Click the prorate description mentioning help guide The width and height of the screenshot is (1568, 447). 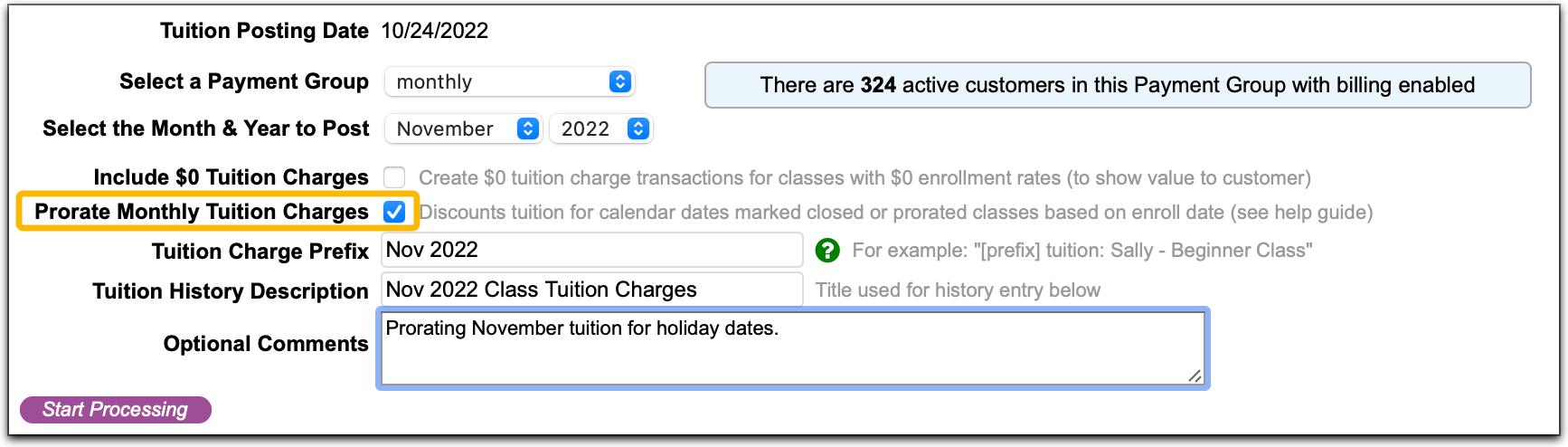tap(896, 213)
